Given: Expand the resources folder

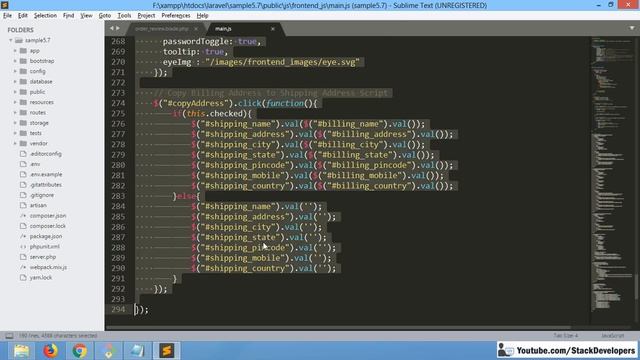Looking at the screenshot, I should [16, 102].
